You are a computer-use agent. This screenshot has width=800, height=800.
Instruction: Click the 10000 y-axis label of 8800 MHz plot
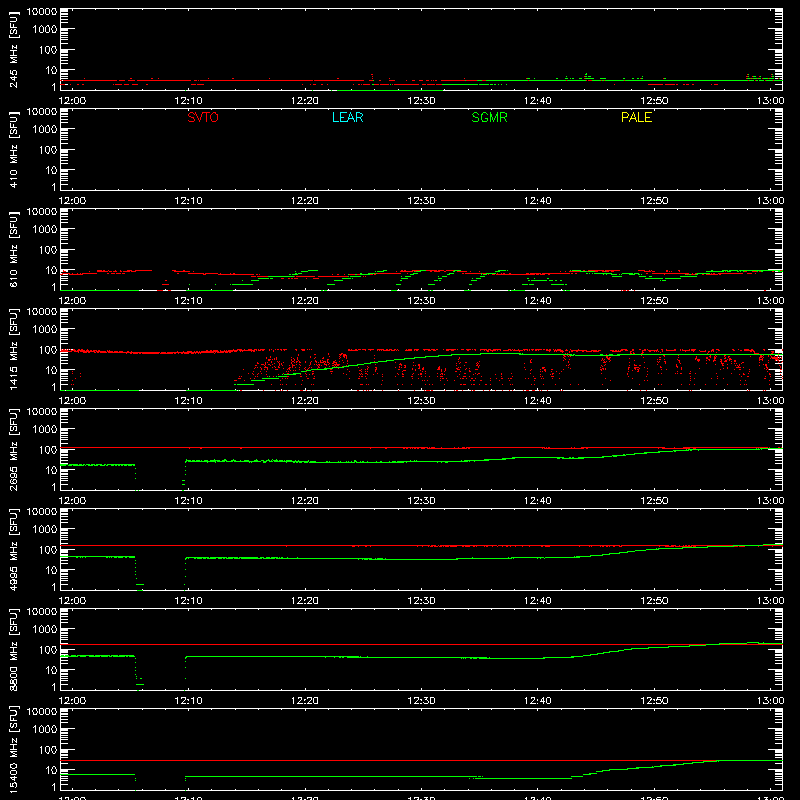42,612
